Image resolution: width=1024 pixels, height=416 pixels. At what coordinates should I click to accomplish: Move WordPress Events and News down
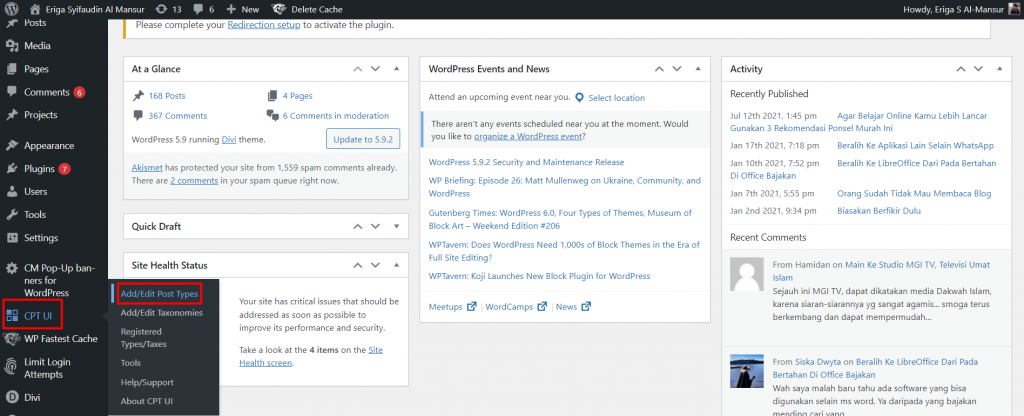[677, 69]
